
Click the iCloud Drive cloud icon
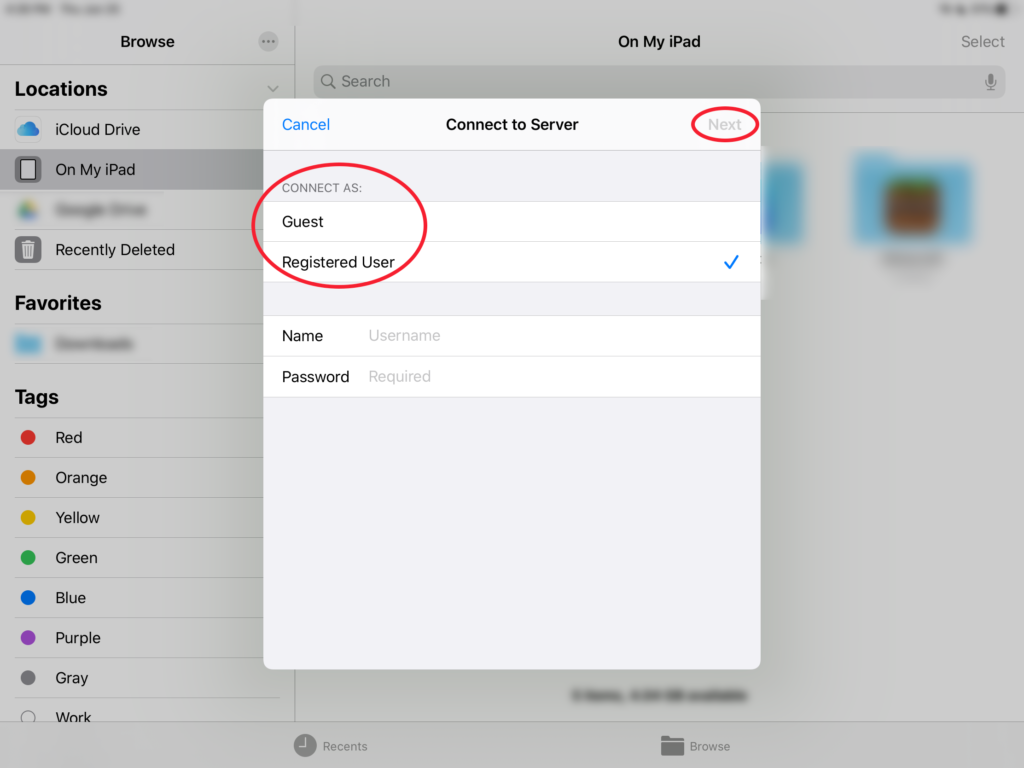[28, 129]
